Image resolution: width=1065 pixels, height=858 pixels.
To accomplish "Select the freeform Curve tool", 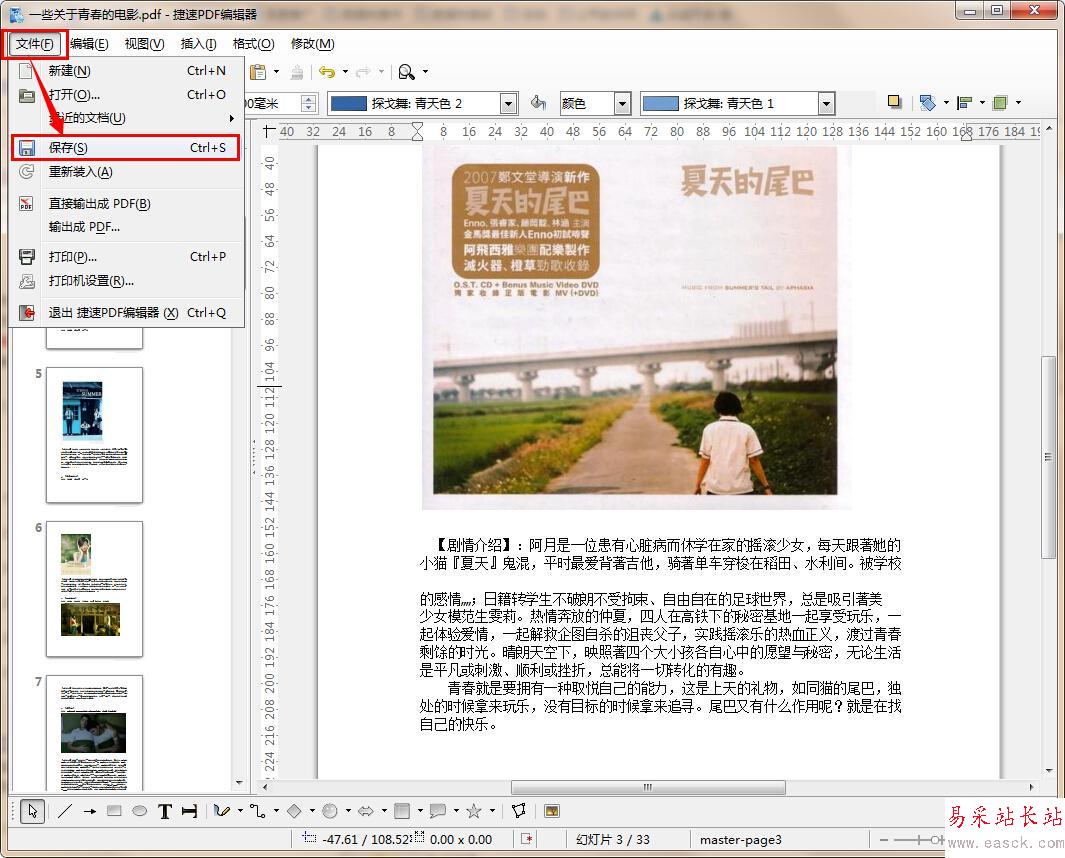I will [221, 811].
